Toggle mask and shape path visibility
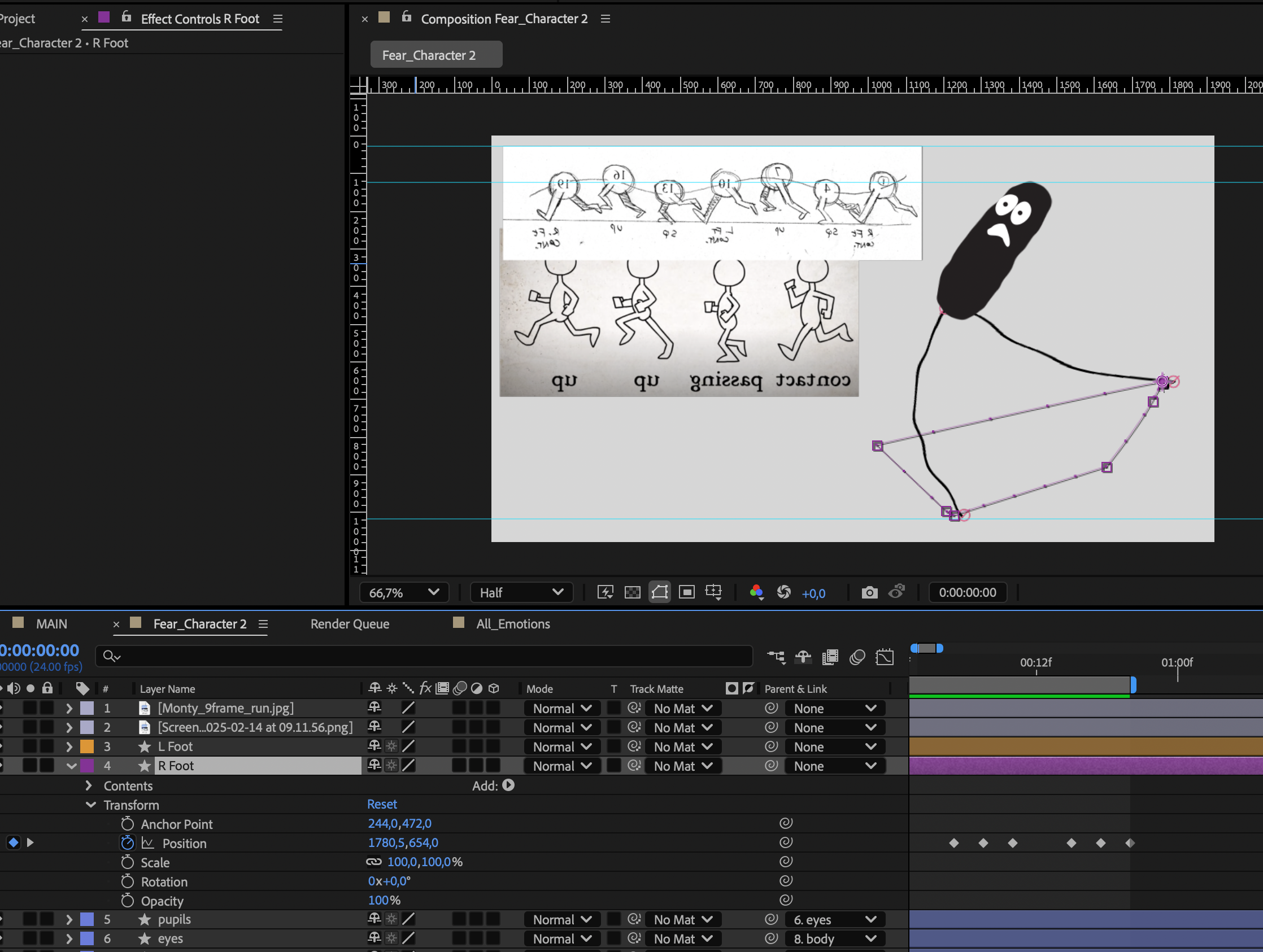1263x952 pixels. tap(660, 592)
